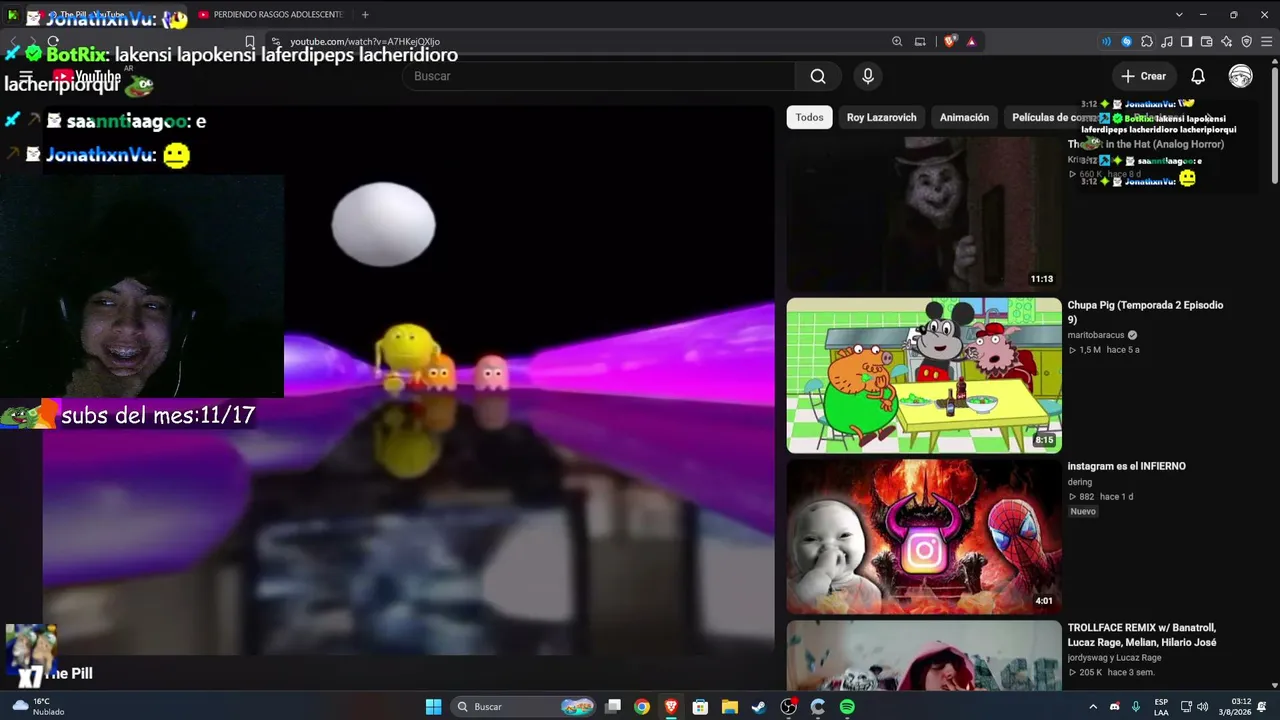Screen dimensions: 1280x720
Task: Open Steam from the taskbar
Action: tap(759, 707)
